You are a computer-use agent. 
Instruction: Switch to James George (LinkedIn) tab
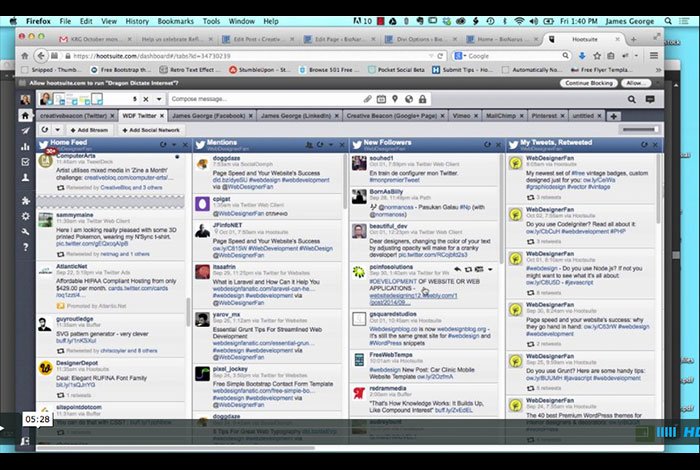(296, 116)
